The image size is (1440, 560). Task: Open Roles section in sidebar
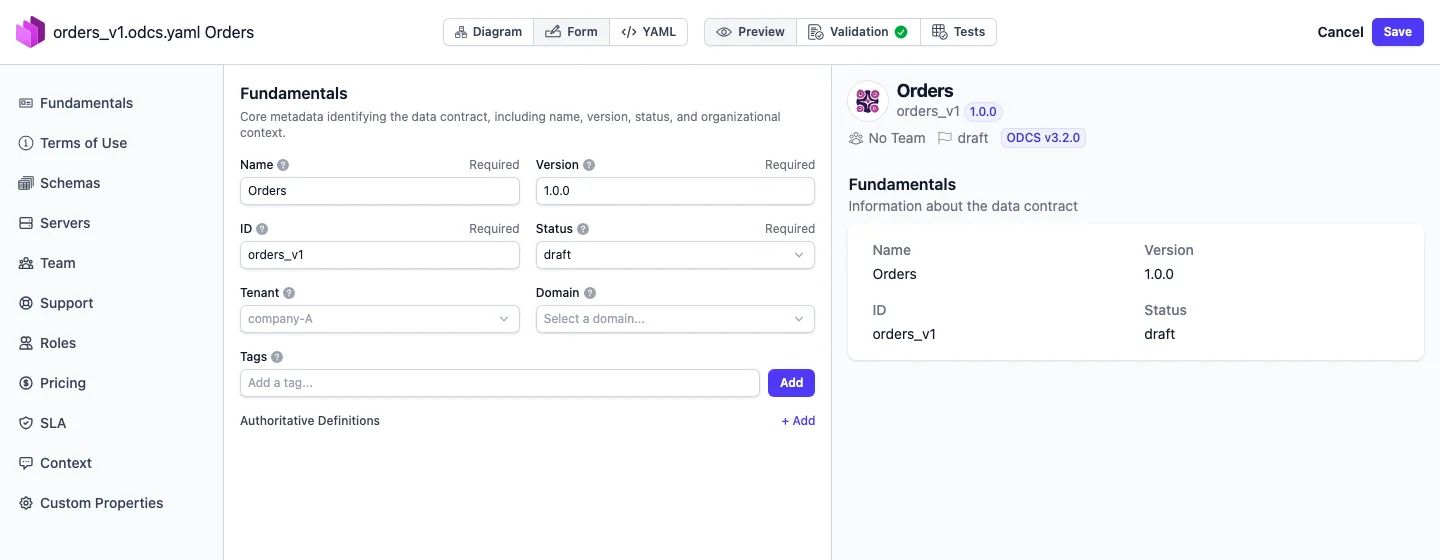click(111, 343)
